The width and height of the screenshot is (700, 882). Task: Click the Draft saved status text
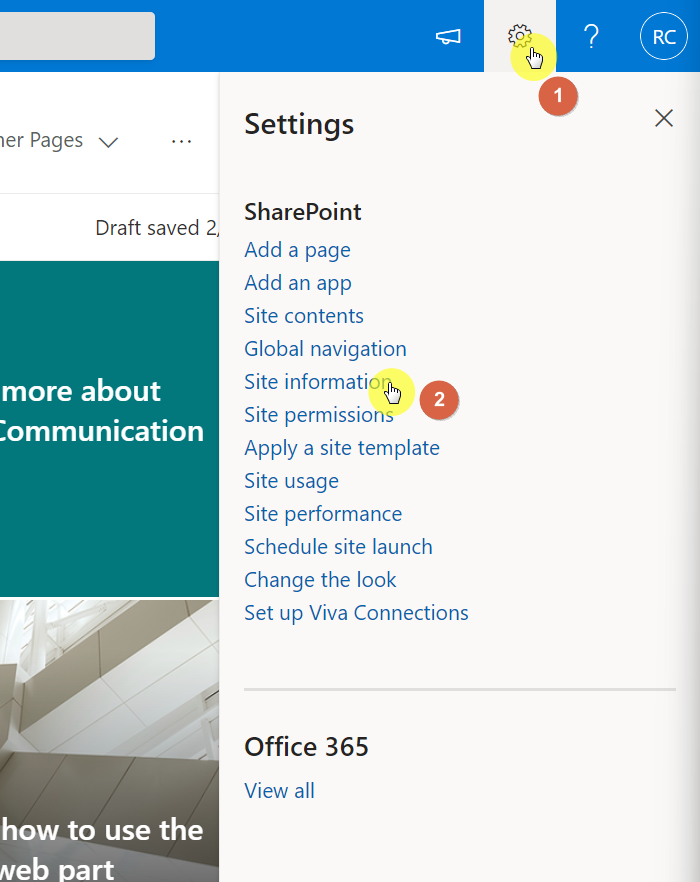[157, 228]
